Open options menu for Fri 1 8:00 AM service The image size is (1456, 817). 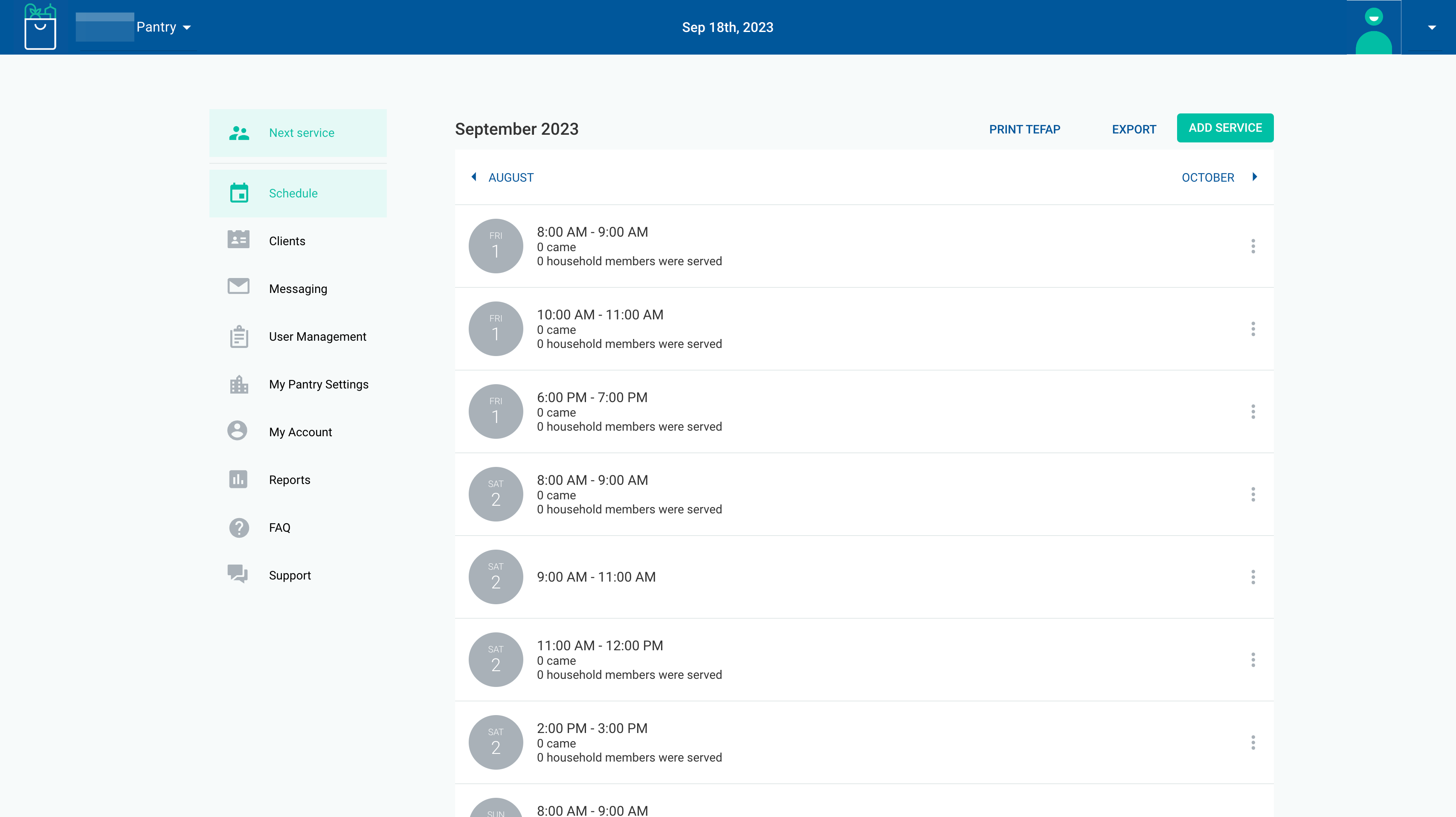(1253, 246)
